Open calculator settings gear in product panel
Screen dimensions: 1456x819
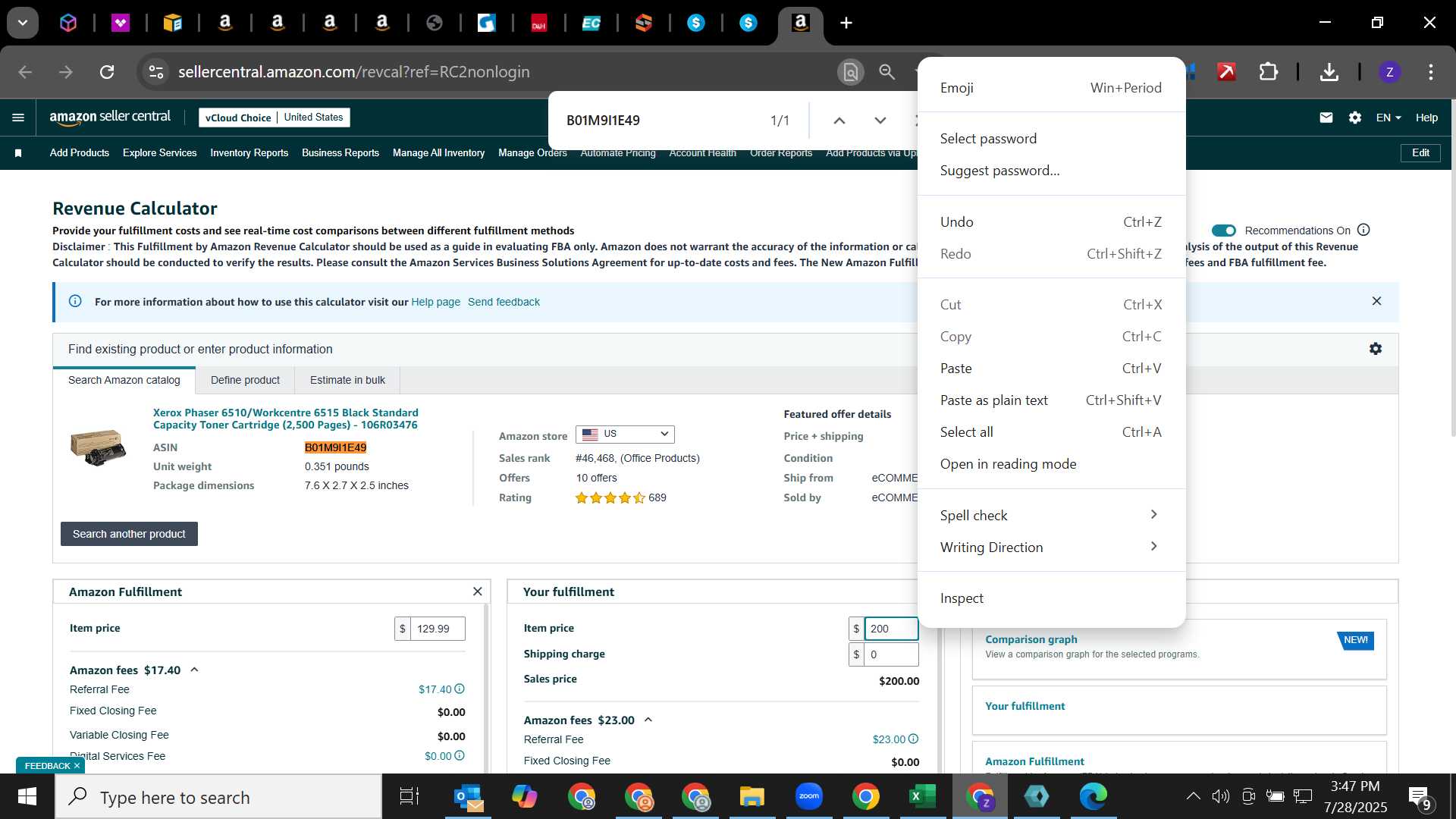coord(1376,349)
